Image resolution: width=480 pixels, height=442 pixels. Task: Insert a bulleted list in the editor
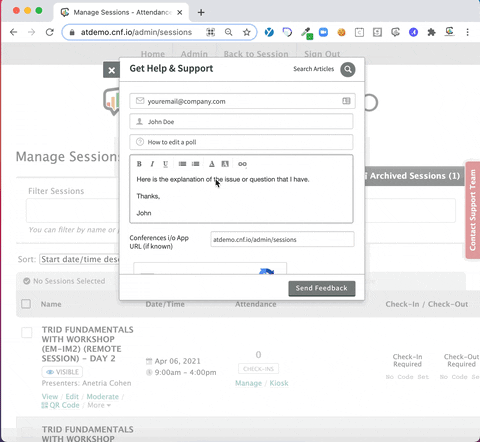[x=182, y=164]
